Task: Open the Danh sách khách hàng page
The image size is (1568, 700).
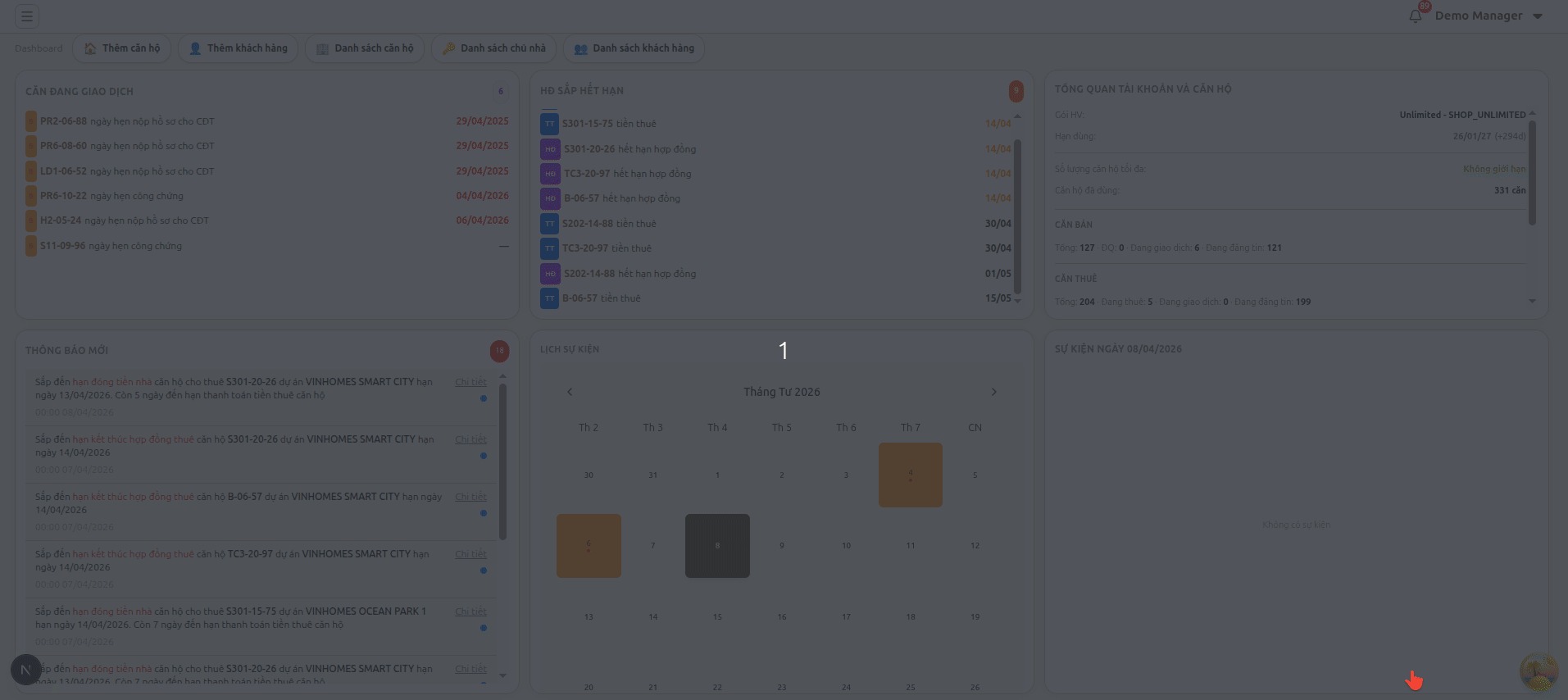Action: point(634,48)
